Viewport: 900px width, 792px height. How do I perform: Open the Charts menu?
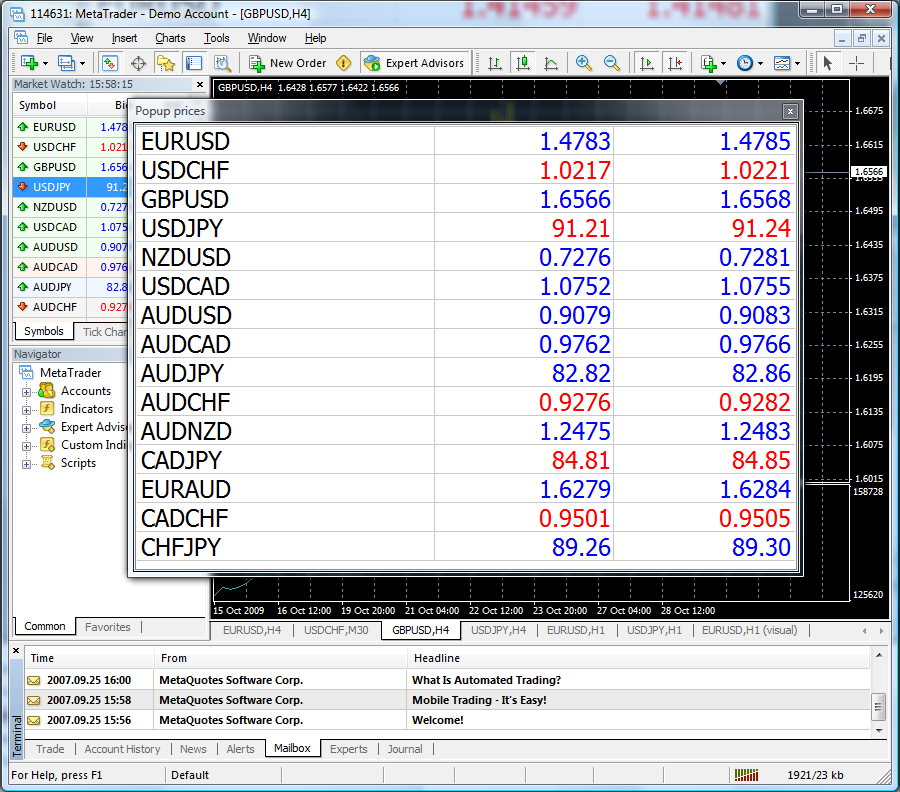pos(170,38)
